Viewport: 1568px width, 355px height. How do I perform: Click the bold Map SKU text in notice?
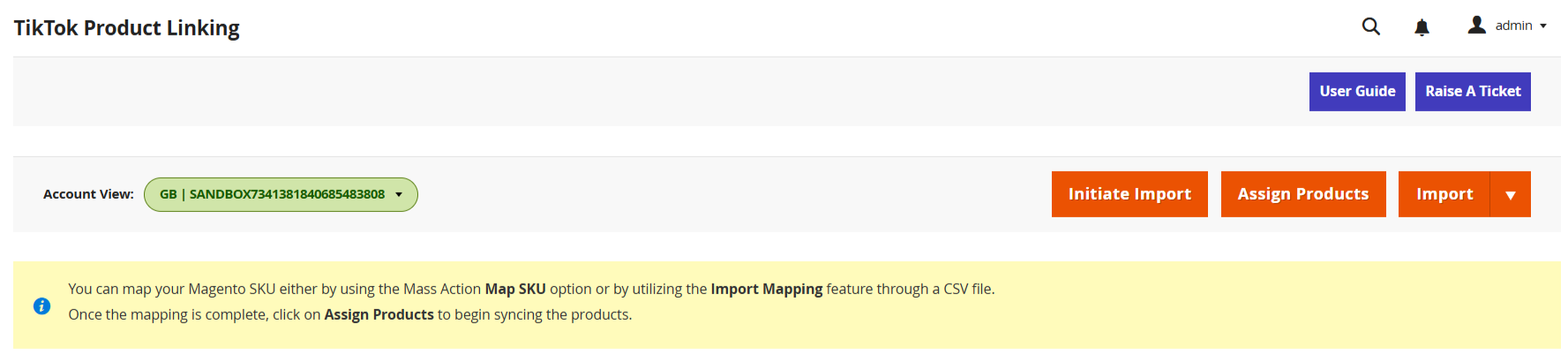(515, 289)
